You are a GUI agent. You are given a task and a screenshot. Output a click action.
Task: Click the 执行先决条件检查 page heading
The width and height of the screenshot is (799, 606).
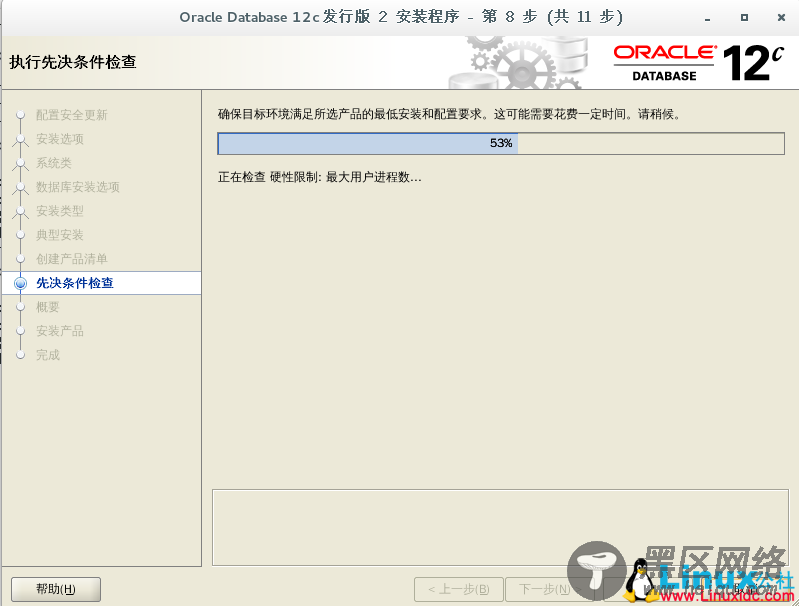(x=73, y=62)
